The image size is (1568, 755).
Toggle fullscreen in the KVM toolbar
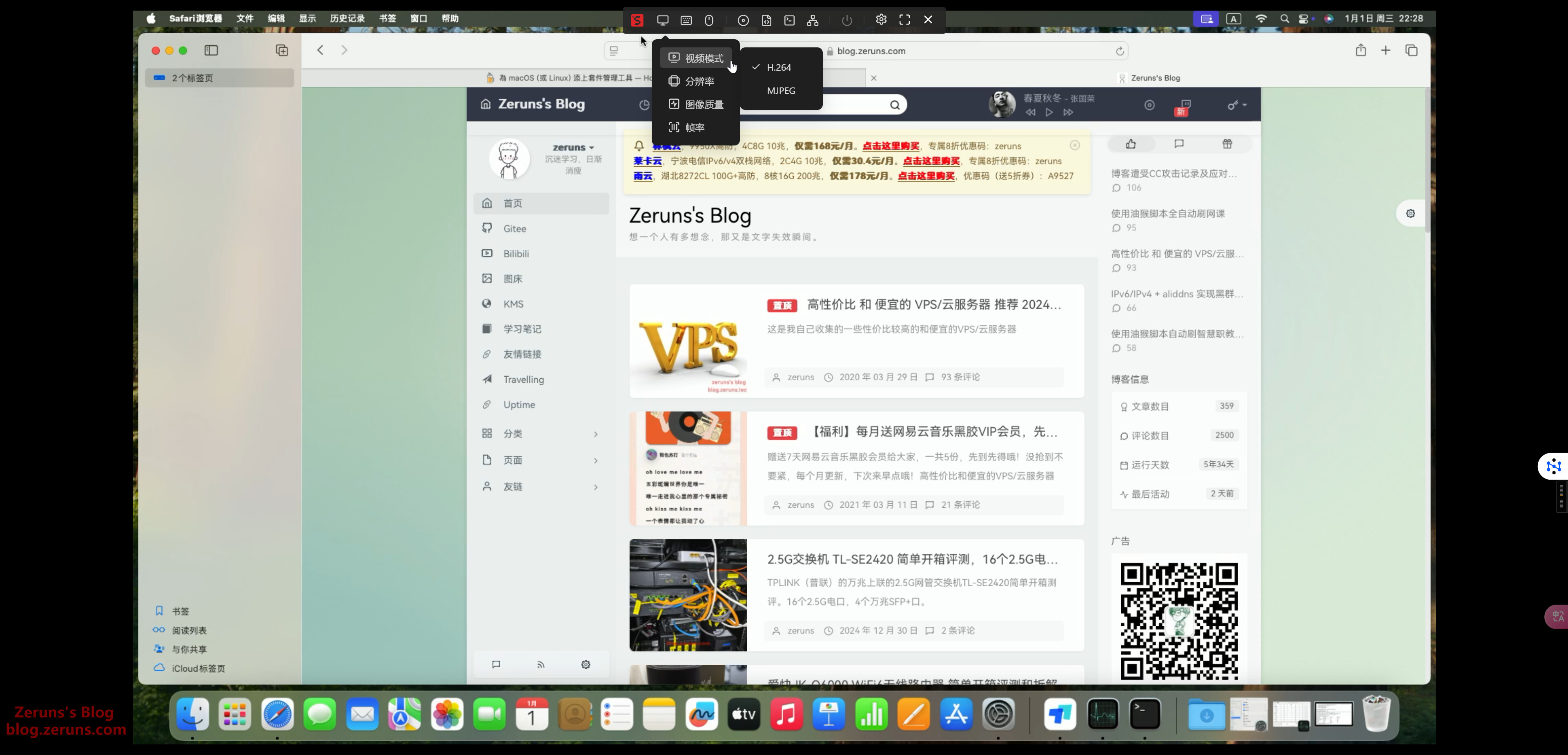[x=904, y=20]
